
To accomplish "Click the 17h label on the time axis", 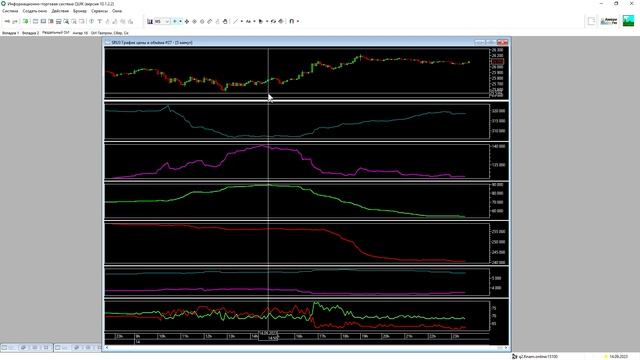I will coord(322,336).
